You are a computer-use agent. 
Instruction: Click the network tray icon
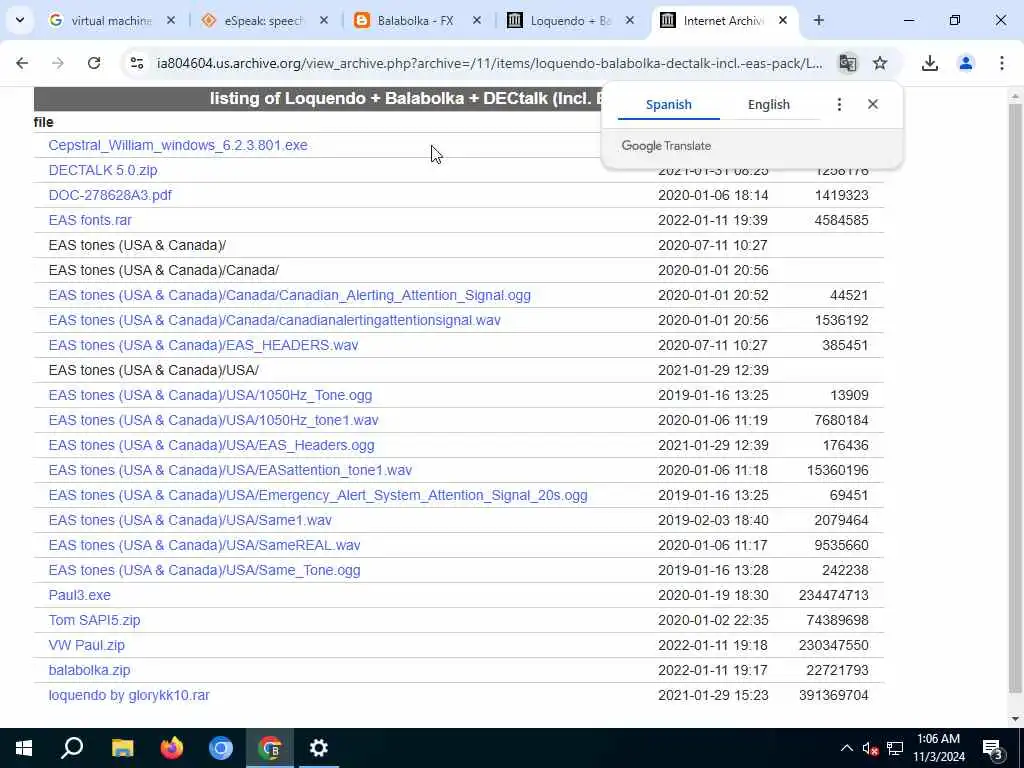895,748
